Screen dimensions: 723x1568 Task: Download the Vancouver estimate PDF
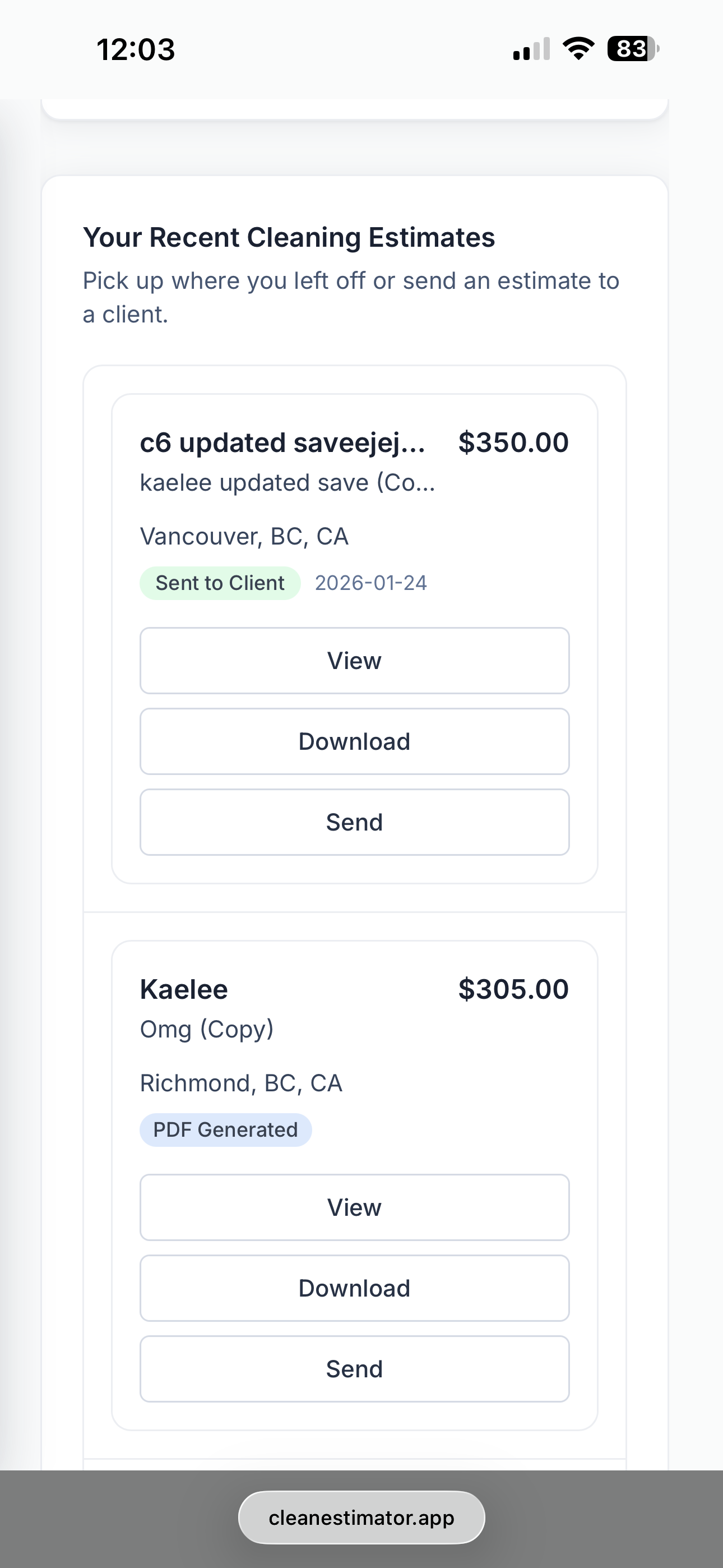click(354, 741)
